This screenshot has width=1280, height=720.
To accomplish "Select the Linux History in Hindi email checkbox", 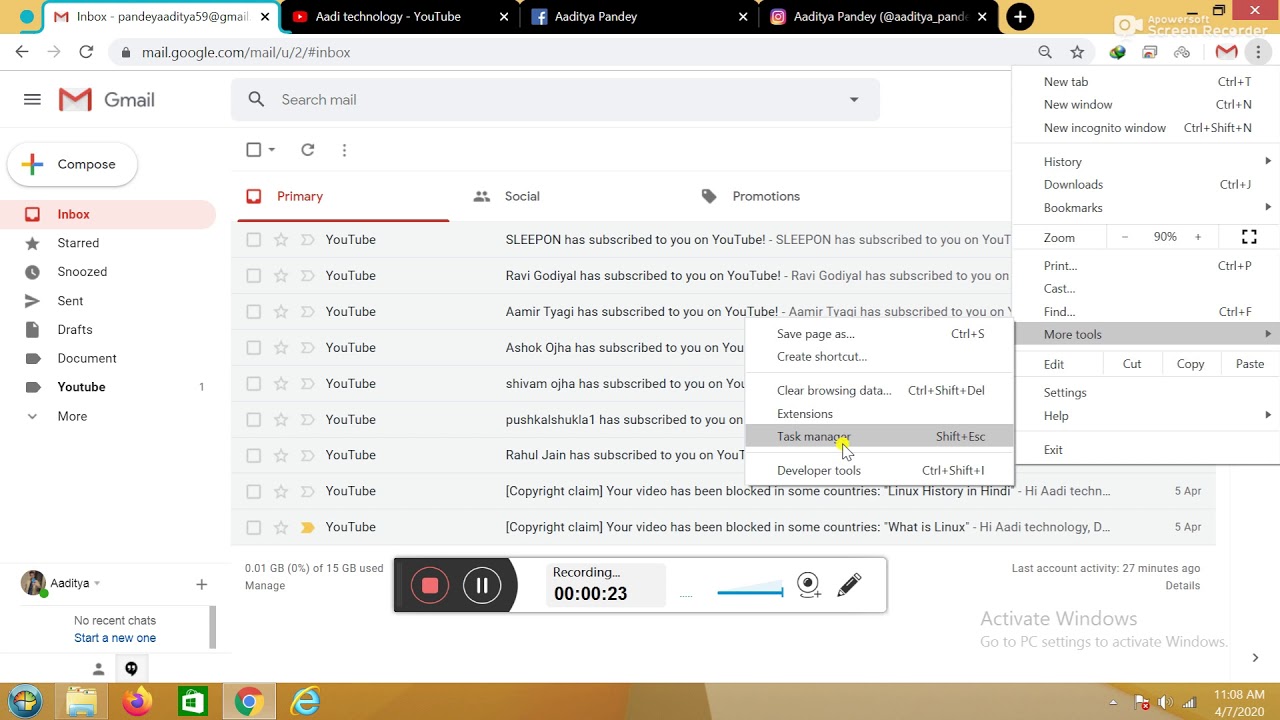I will coord(254,491).
